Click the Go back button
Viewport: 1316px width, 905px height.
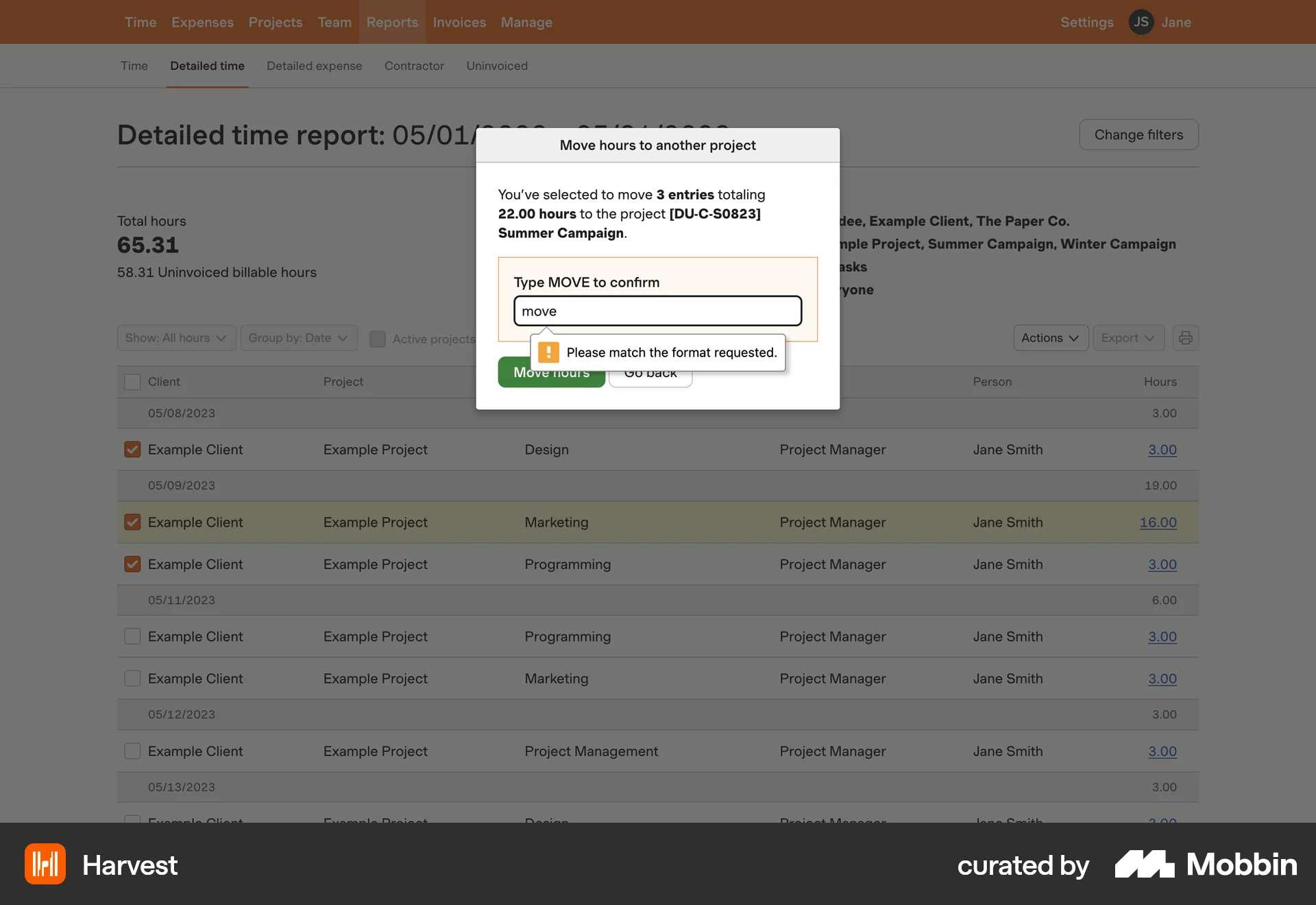click(650, 372)
